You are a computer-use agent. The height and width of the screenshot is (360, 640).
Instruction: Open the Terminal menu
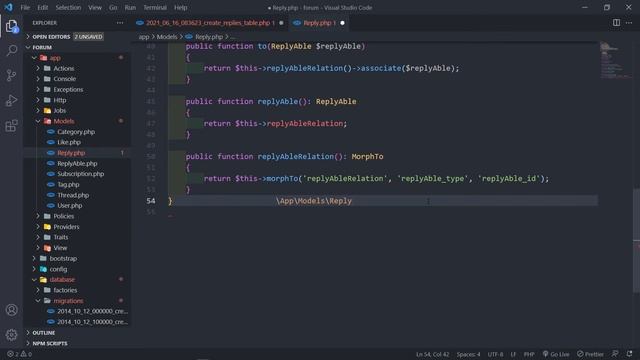tap(155, 7)
